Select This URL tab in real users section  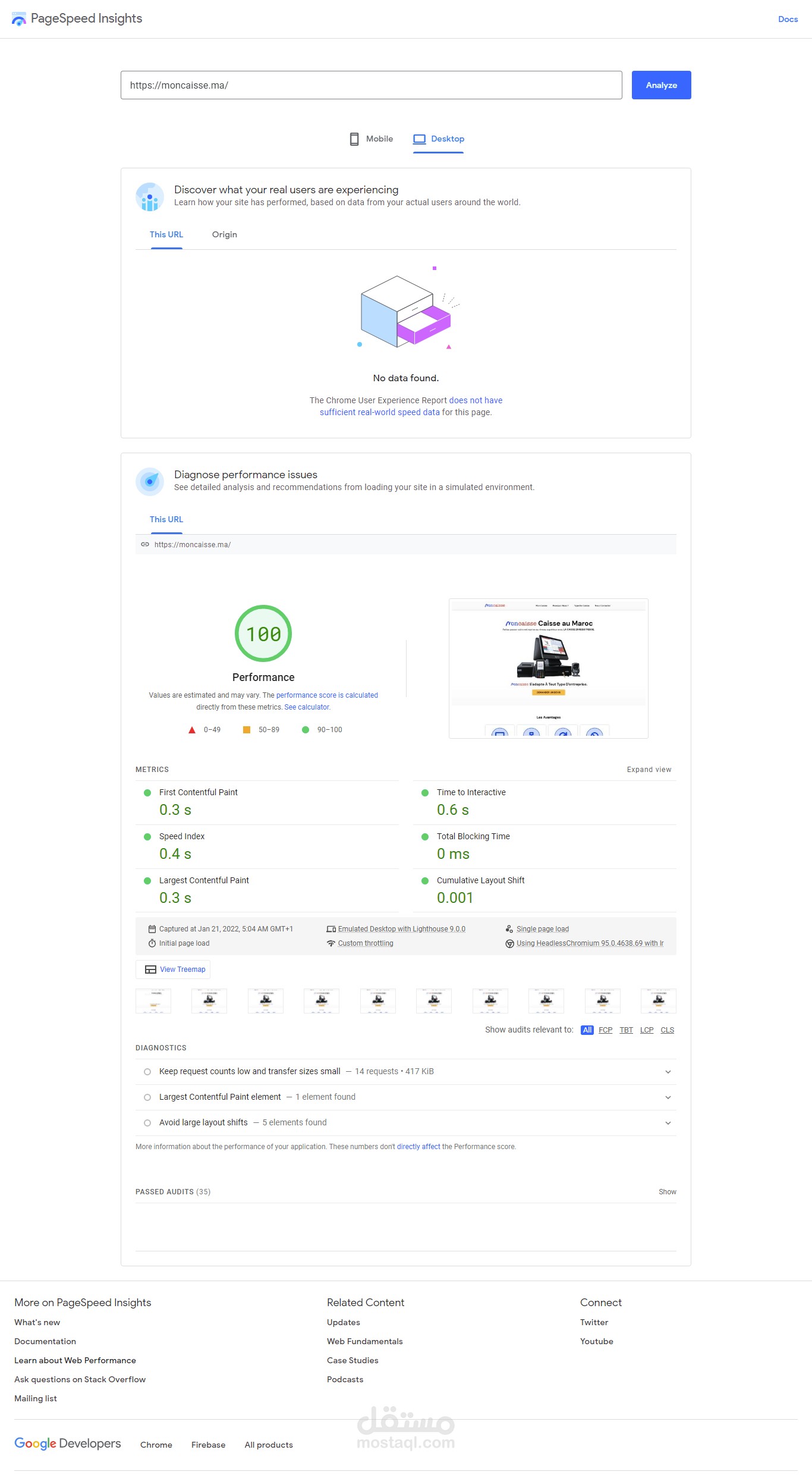[166, 234]
